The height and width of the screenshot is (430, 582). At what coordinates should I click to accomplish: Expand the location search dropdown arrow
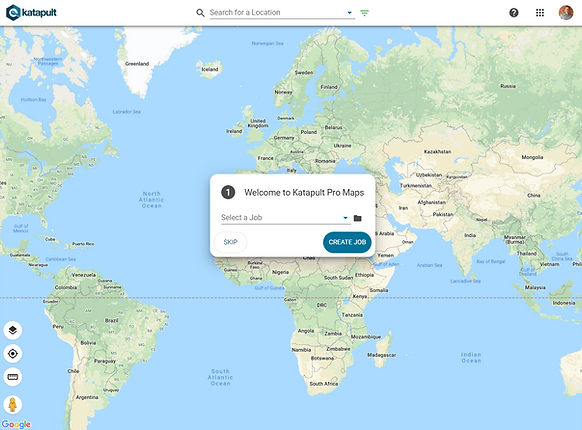point(349,13)
